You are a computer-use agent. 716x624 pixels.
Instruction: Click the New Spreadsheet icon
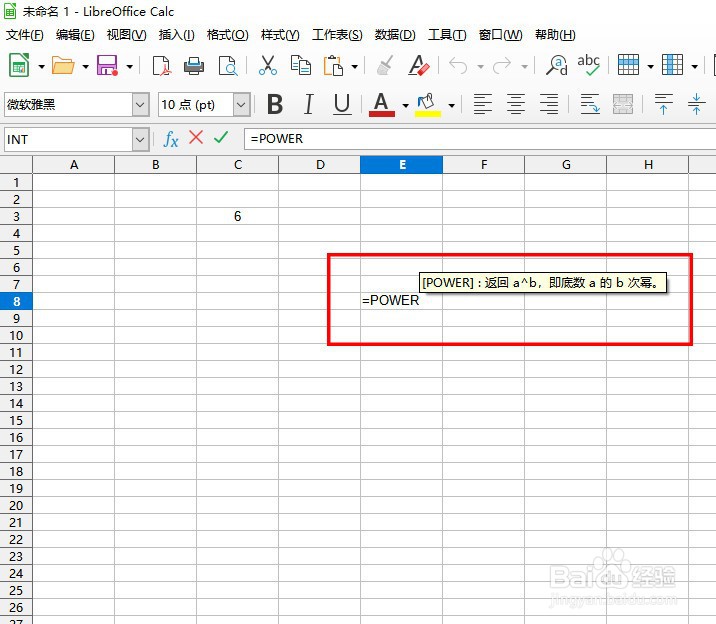pyautogui.click(x=20, y=66)
